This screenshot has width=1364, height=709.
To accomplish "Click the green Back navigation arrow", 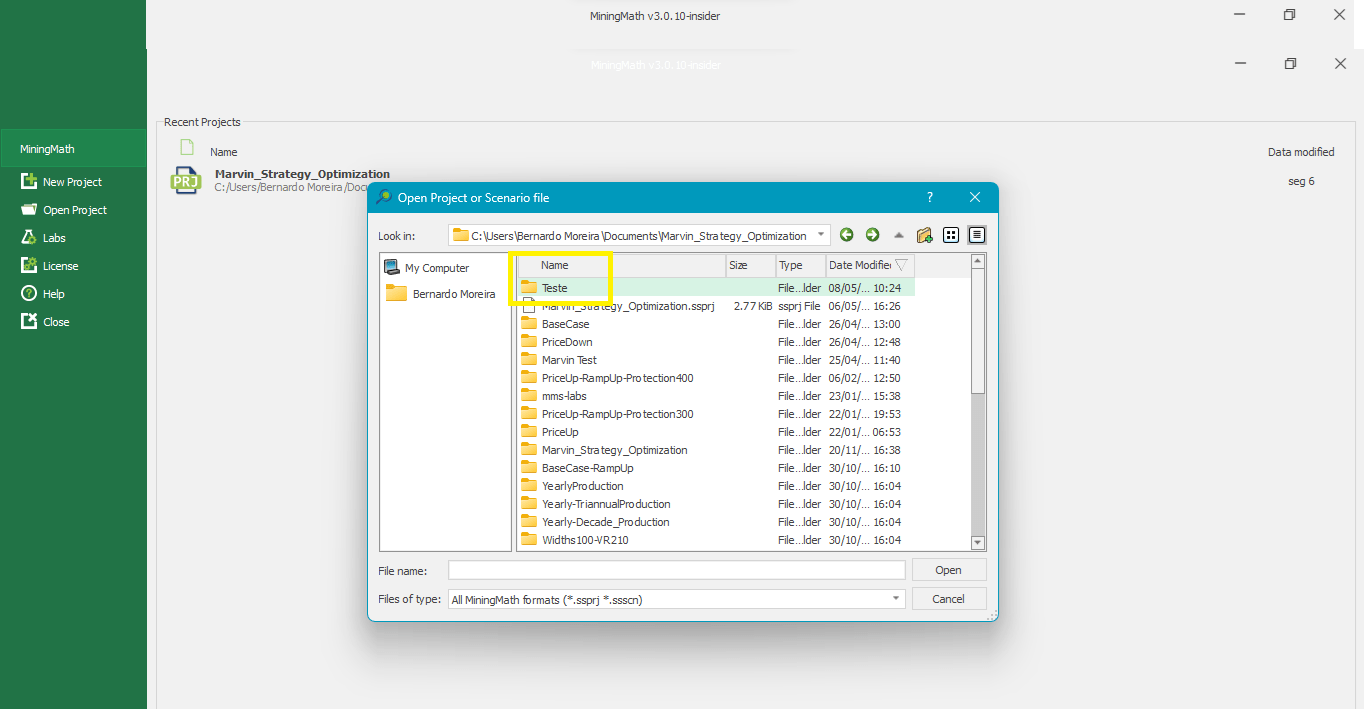I will pos(847,235).
